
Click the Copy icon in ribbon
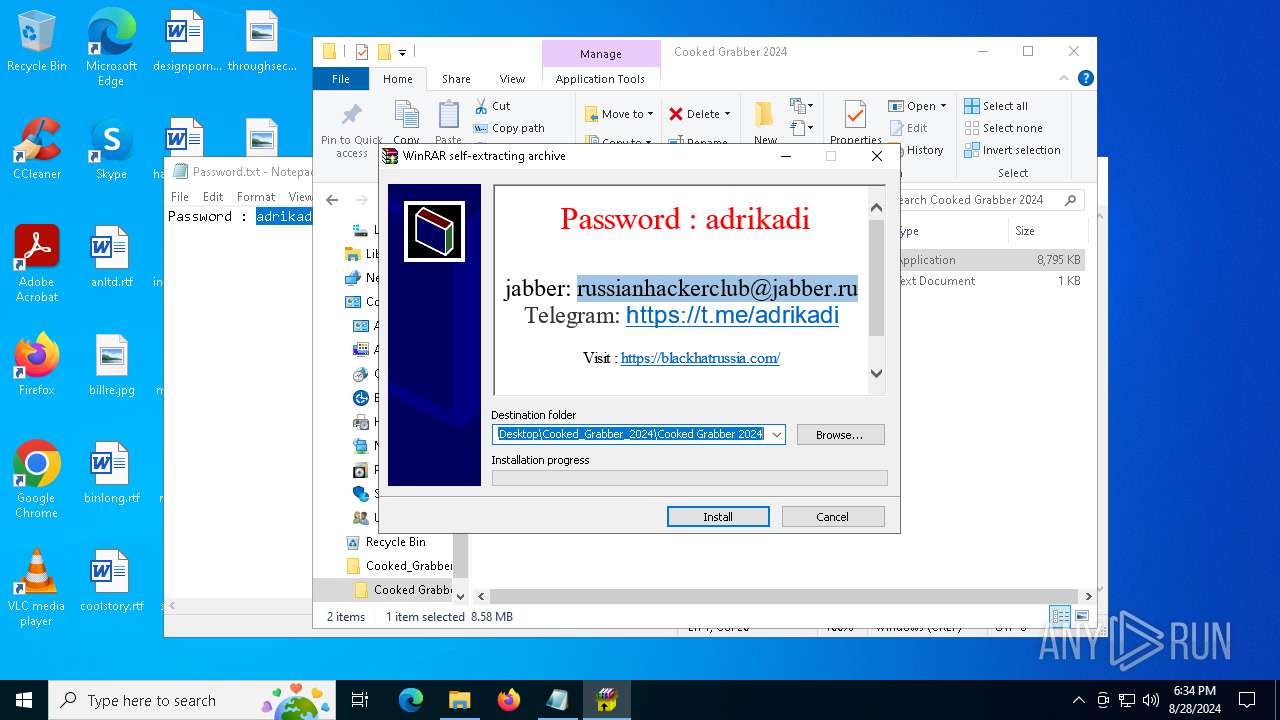pyautogui.click(x=406, y=115)
